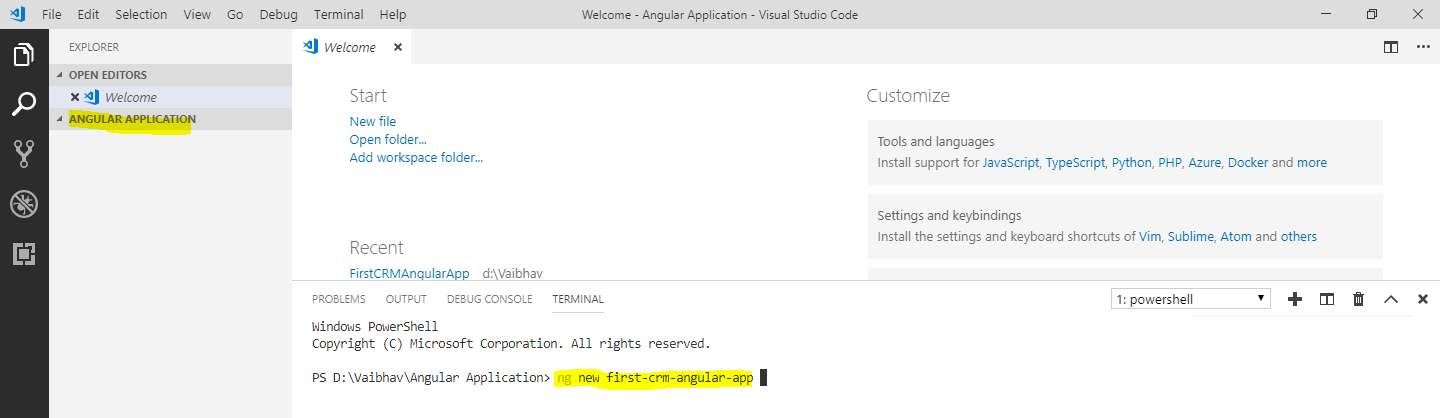Click the Explorer panel title
The height and width of the screenshot is (418, 1440).
click(x=94, y=47)
